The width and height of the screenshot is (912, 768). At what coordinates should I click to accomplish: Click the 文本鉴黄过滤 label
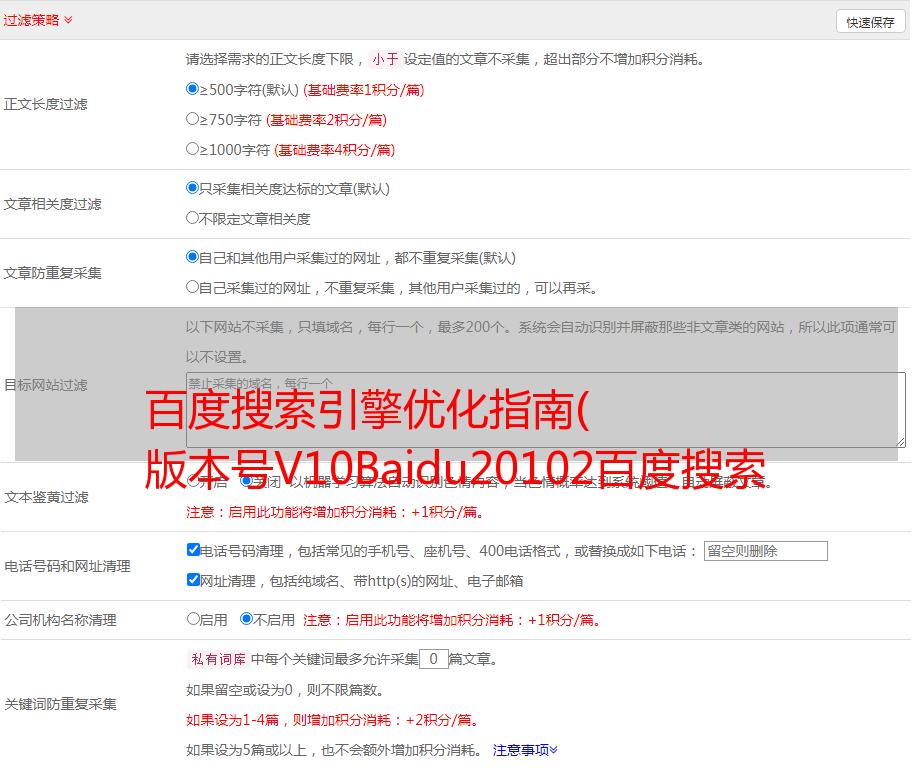click(46, 497)
